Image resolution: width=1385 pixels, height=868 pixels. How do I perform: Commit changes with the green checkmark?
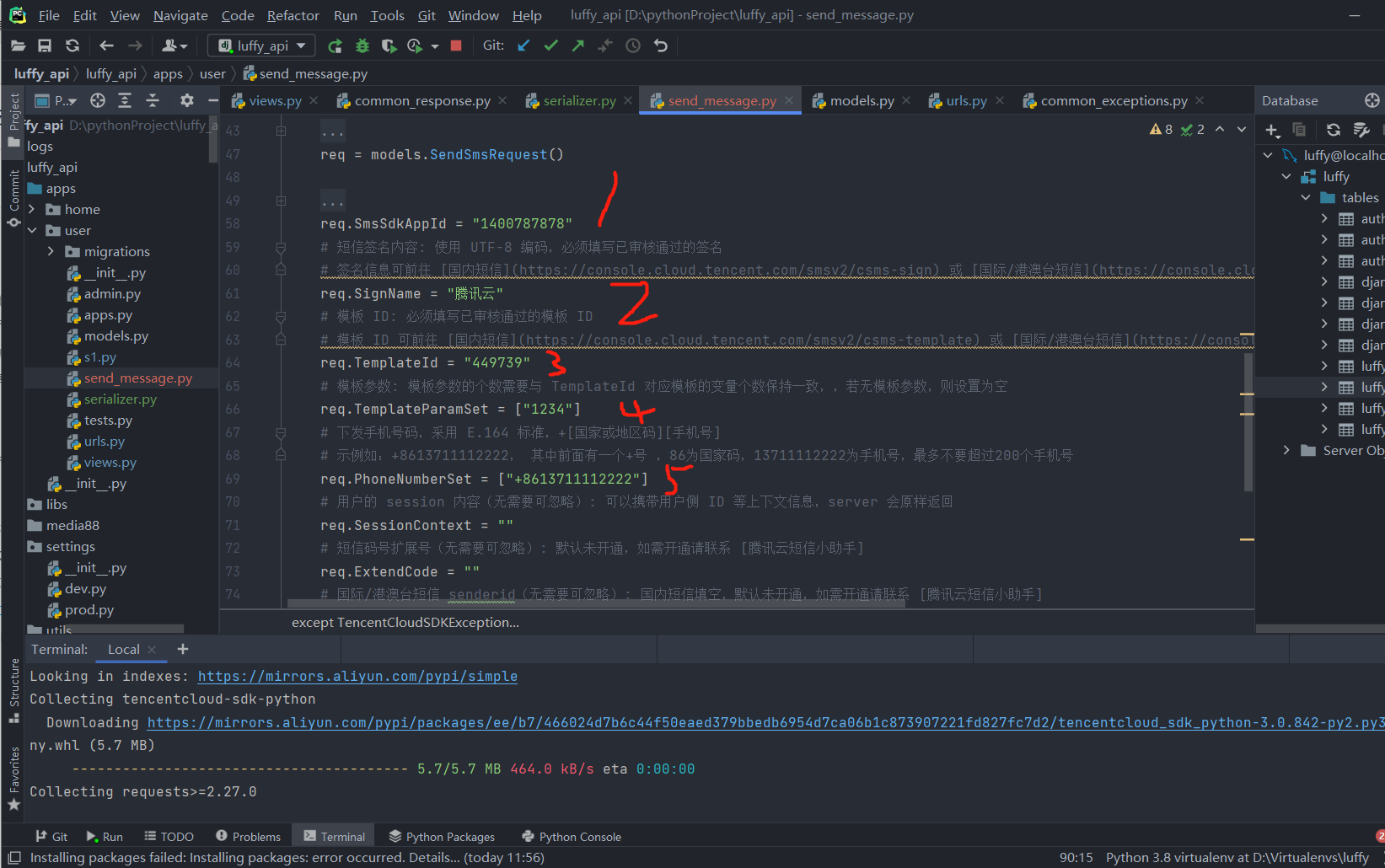point(551,46)
